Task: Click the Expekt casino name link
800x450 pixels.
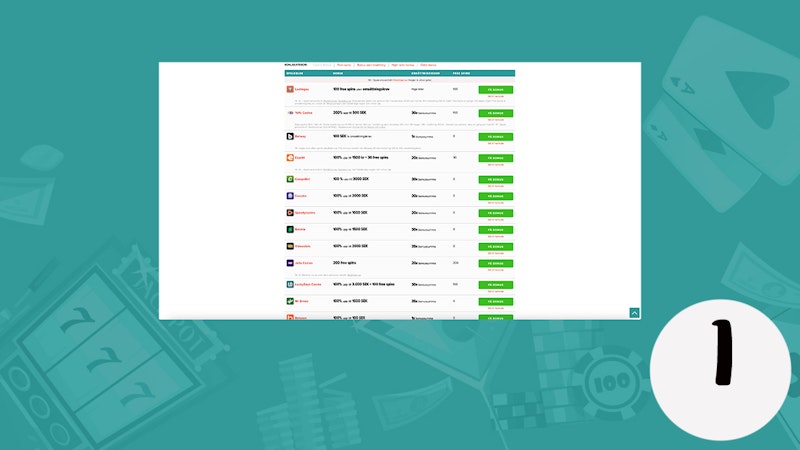Action: click(301, 157)
